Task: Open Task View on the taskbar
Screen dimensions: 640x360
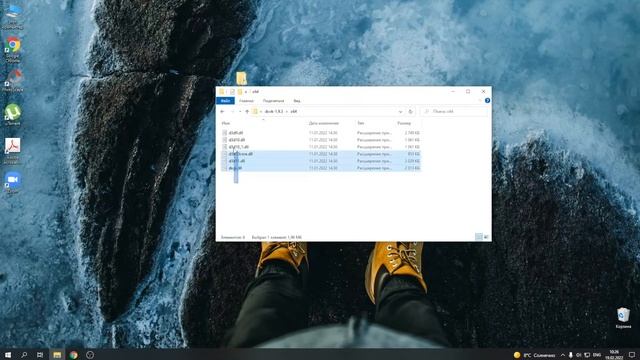Action: [40, 355]
